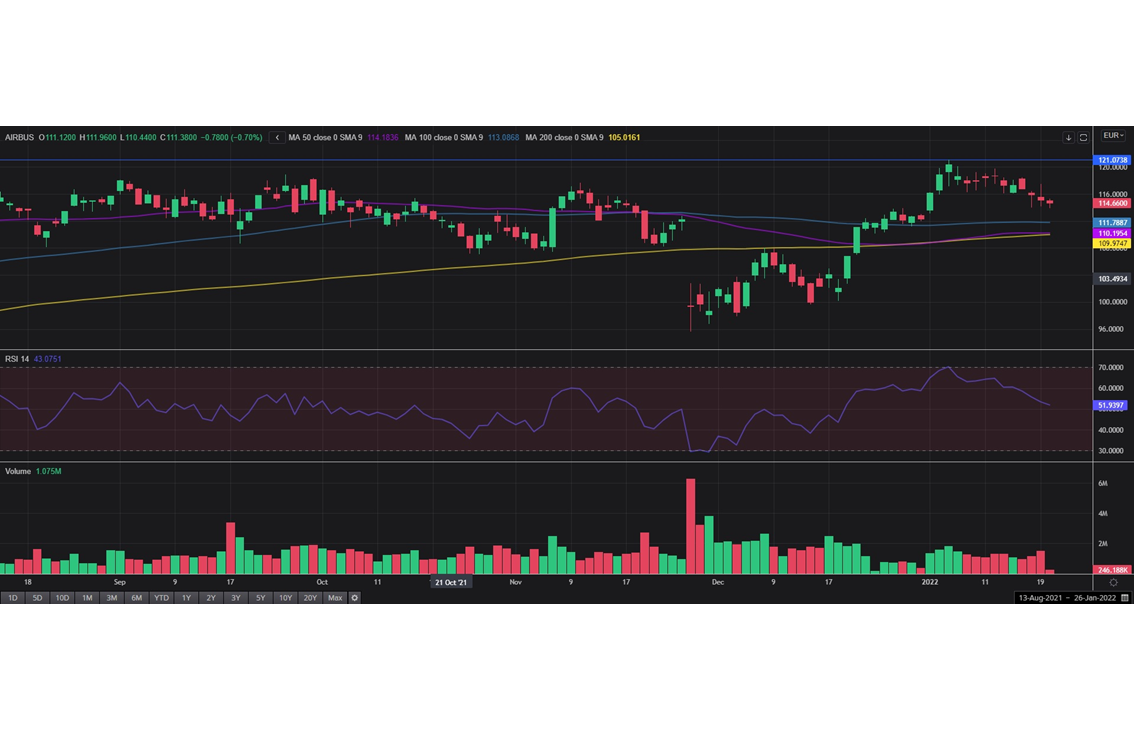Click the download arrow icon above the chart
This screenshot has width=1134, height=731.
1068,137
